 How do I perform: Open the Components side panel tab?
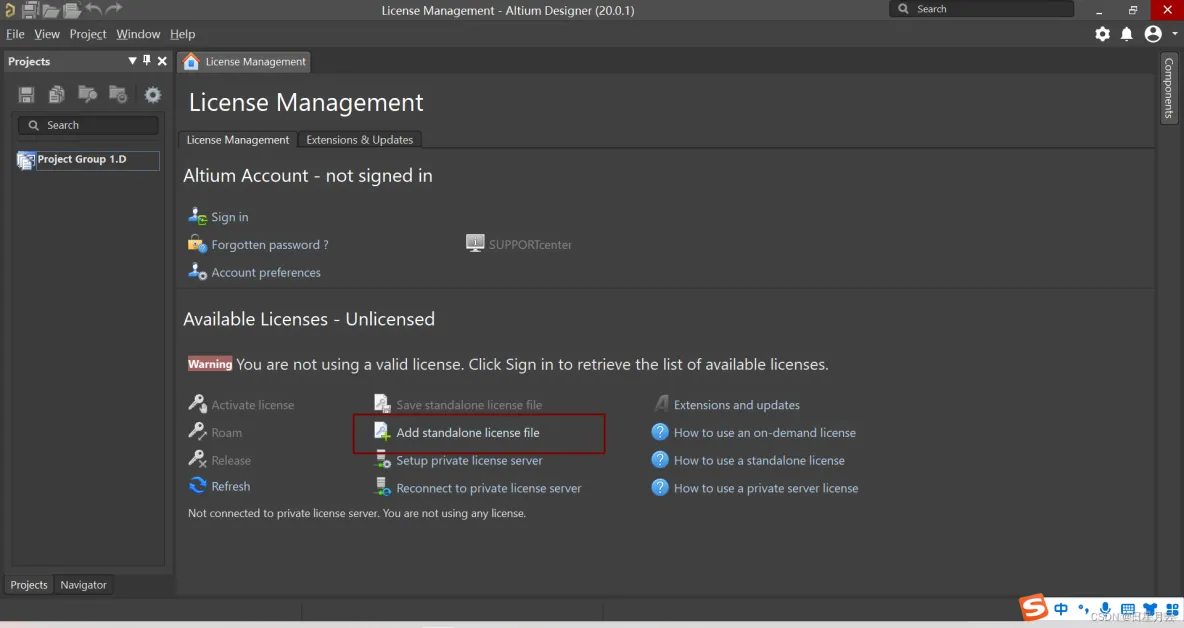[x=1169, y=88]
